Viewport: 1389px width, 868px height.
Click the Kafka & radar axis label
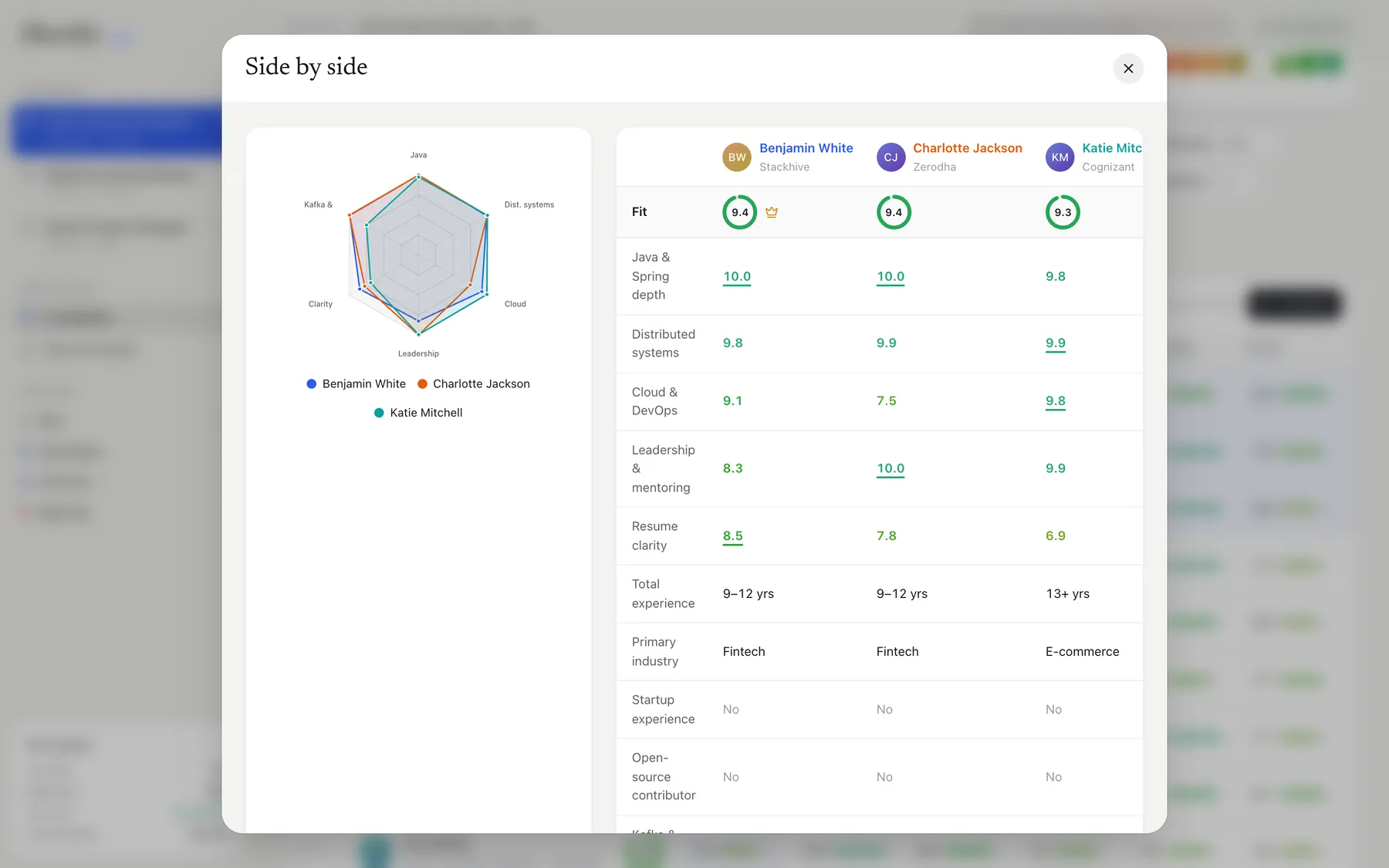point(318,204)
